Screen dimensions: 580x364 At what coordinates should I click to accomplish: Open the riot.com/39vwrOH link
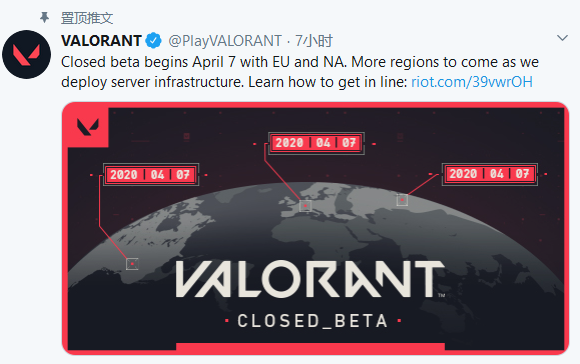(x=472, y=82)
